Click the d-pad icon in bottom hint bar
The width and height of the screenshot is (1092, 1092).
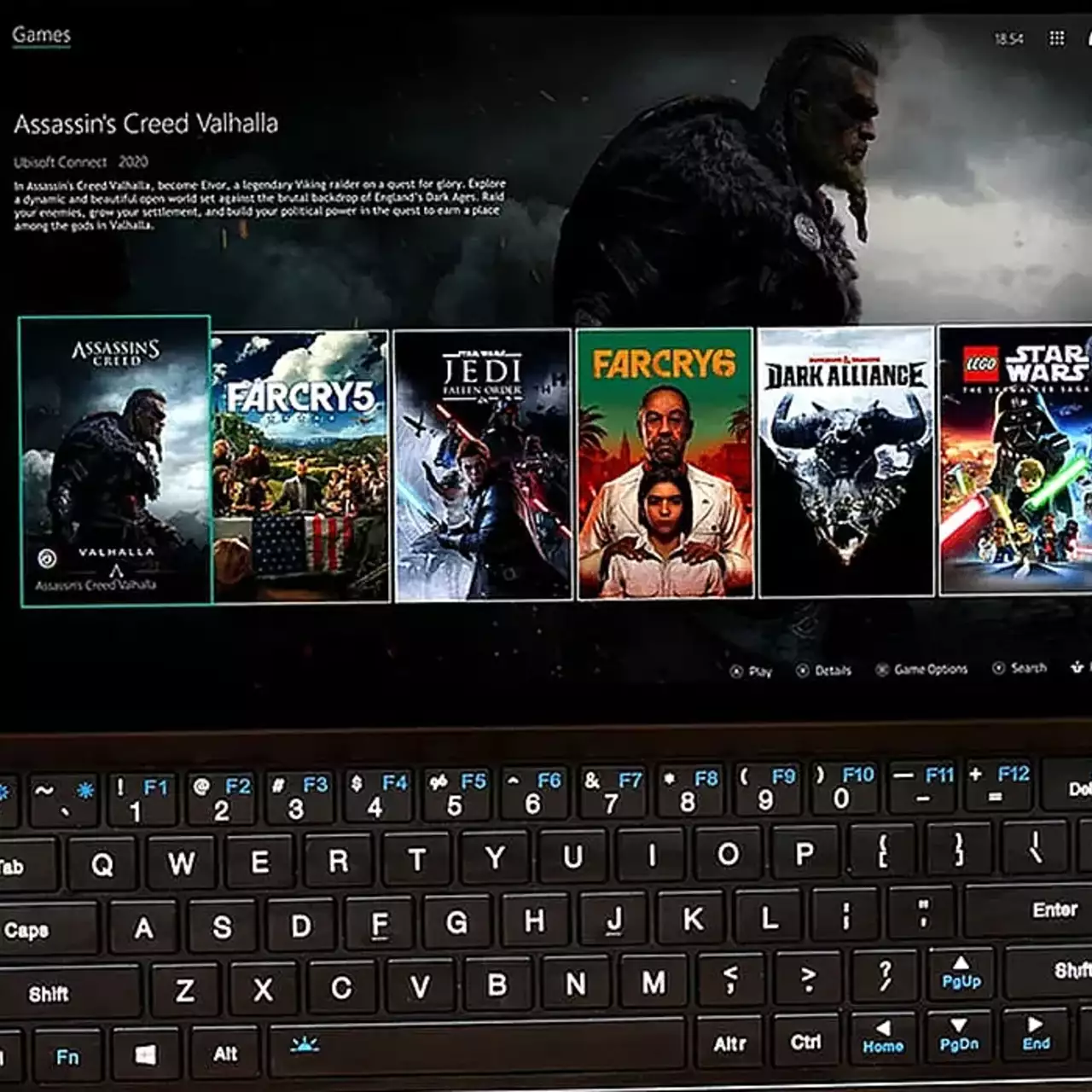click(1077, 667)
